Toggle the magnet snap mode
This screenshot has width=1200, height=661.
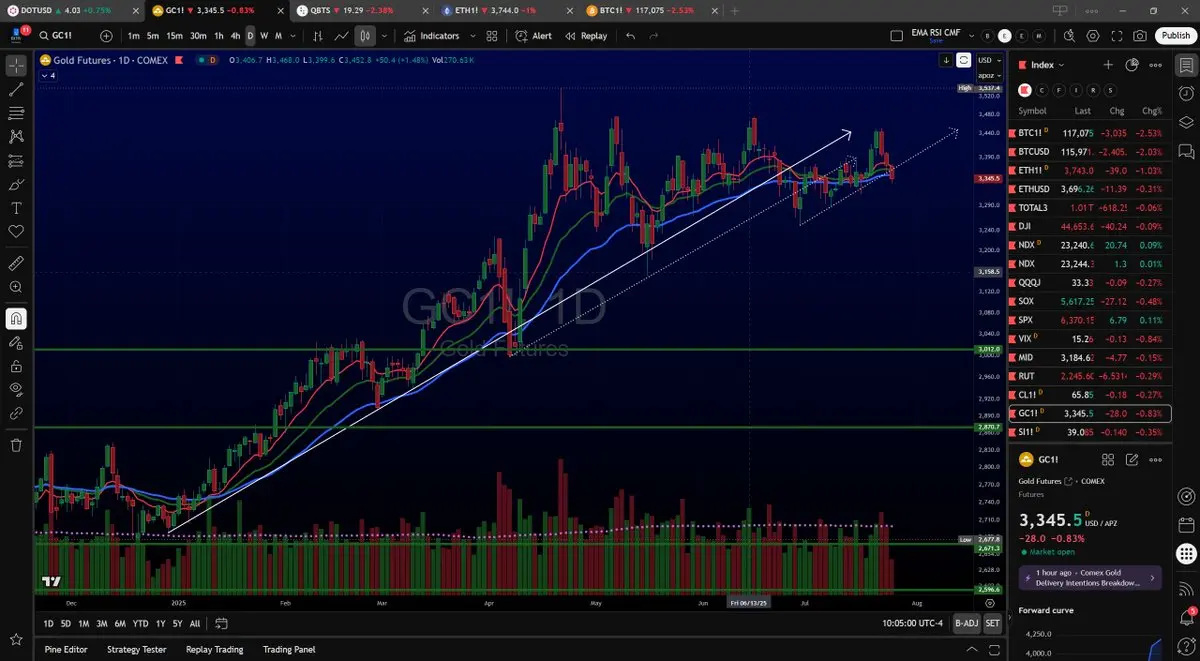point(16,319)
